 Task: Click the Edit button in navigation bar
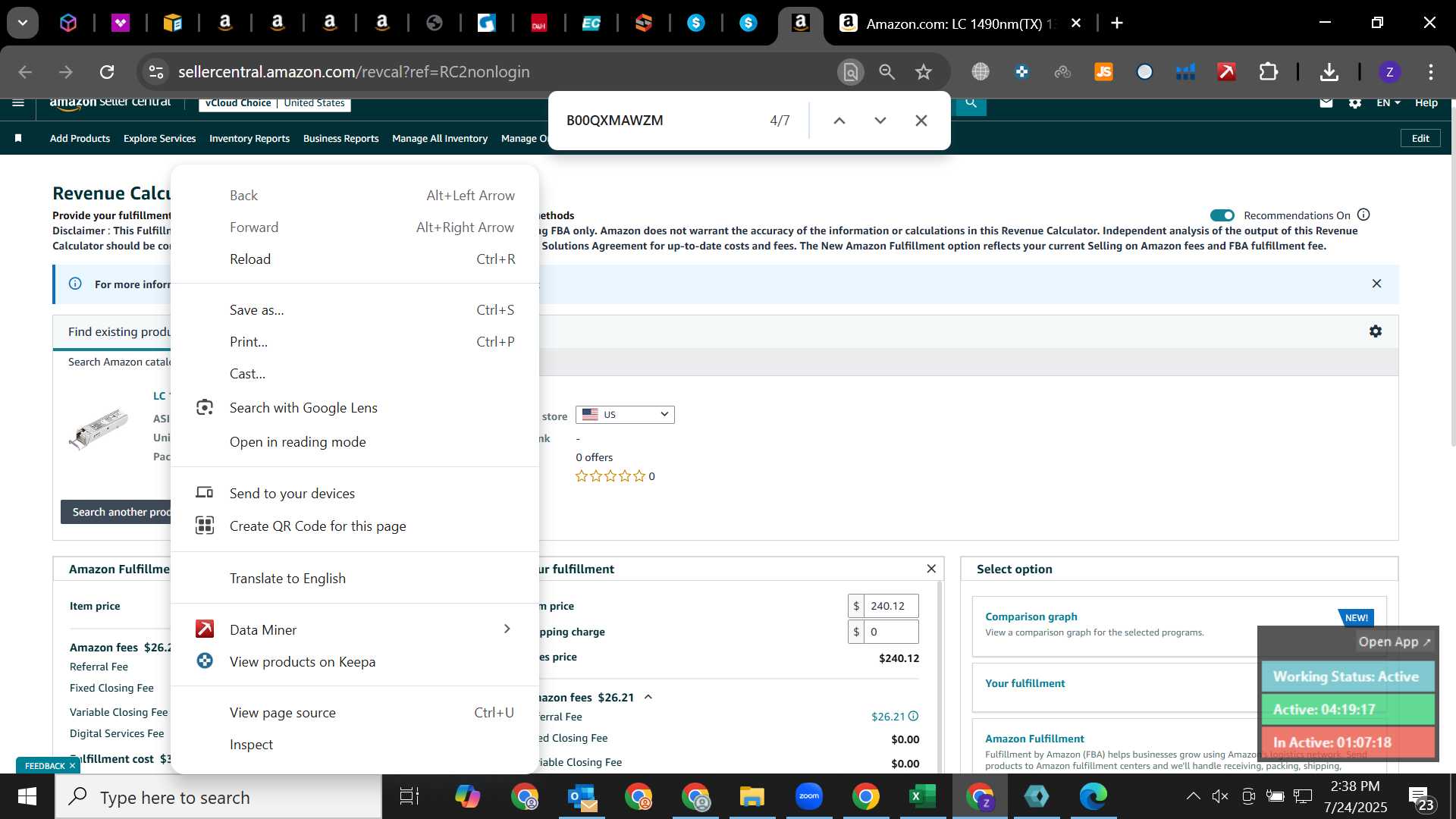click(x=1420, y=138)
